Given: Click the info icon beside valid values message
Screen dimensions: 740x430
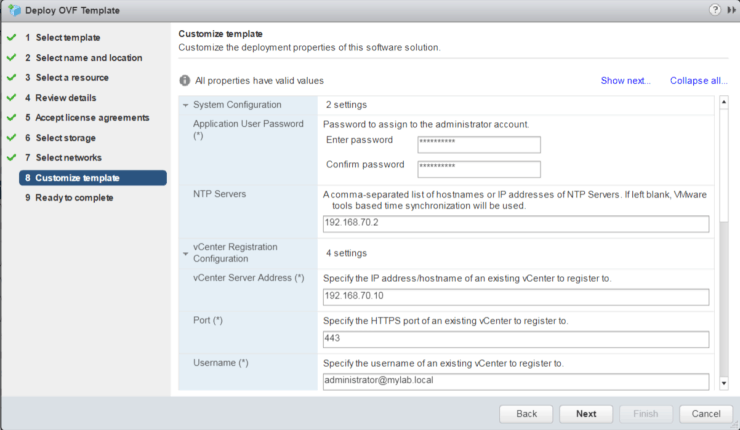Looking at the screenshot, I should pos(185,81).
